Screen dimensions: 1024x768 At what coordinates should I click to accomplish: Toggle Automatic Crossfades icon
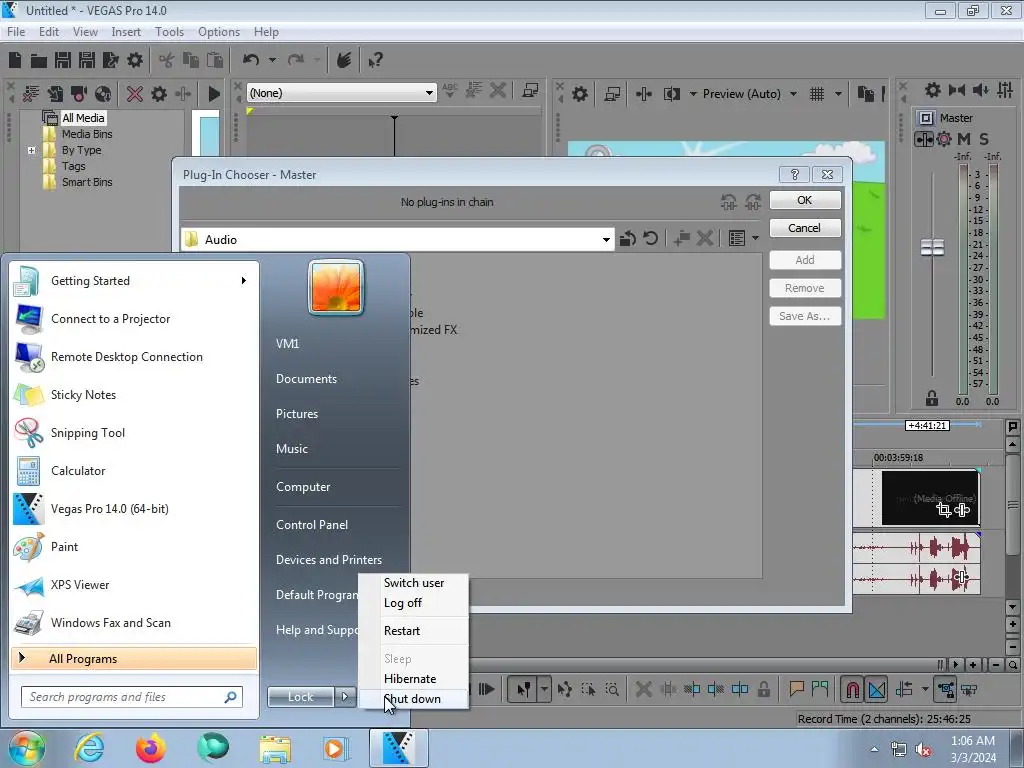877,690
